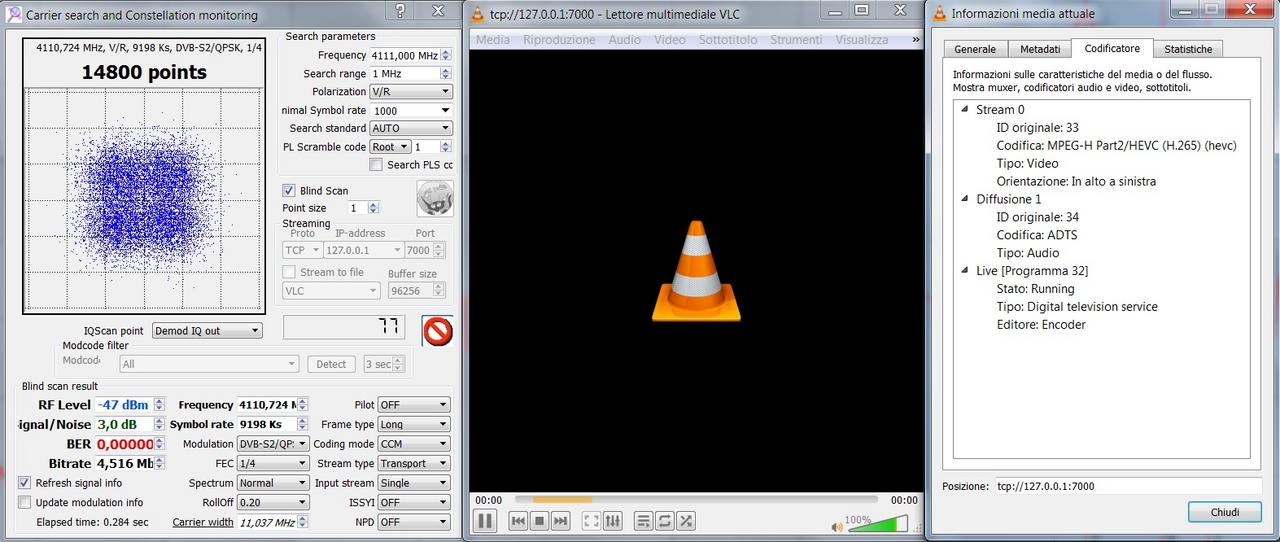Open the Coding mode CCM dropdown
Viewport: 1280px width, 542px height.
413,444
